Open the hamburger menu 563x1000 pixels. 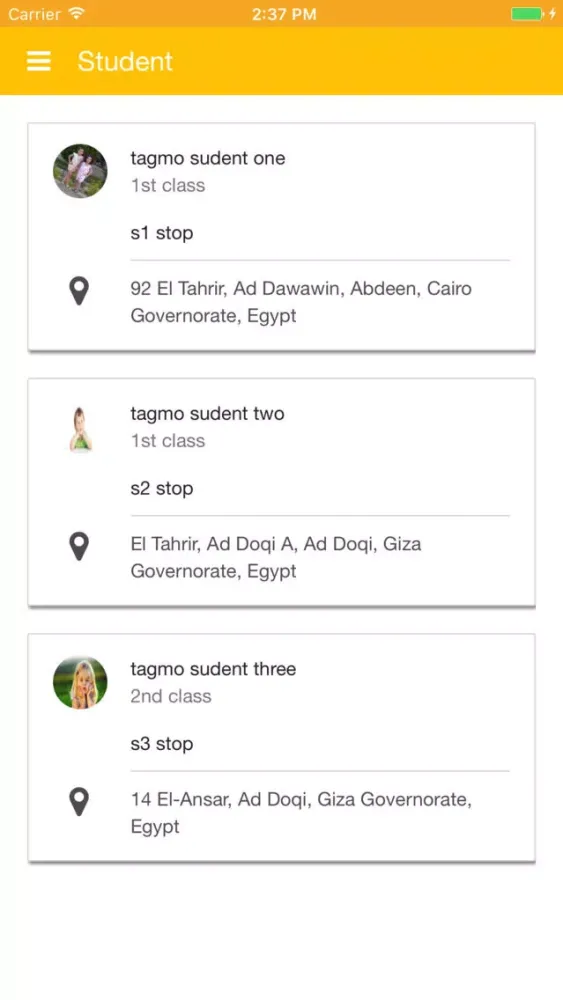[x=38, y=61]
